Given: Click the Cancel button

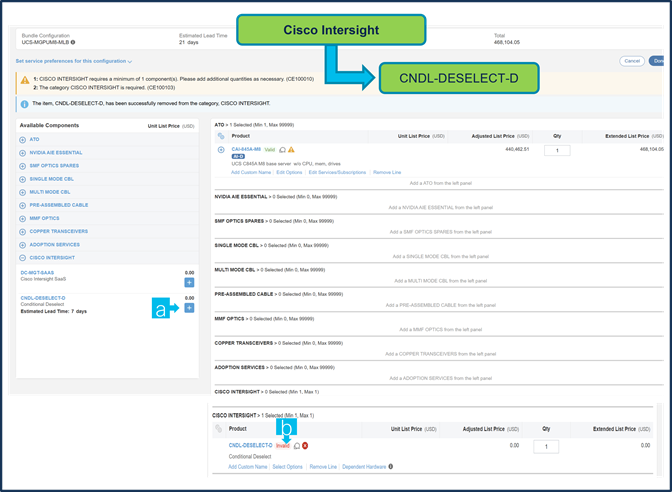Looking at the screenshot, I should click(632, 61).
